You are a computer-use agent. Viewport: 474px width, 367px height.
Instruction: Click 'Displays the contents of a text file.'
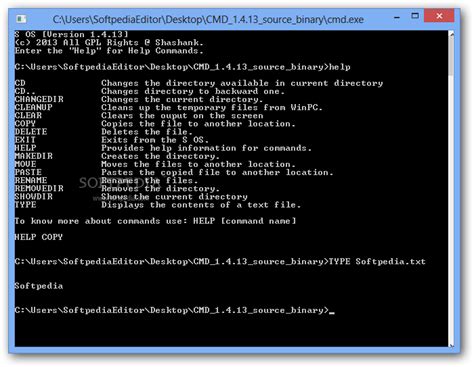pos(201,205)
